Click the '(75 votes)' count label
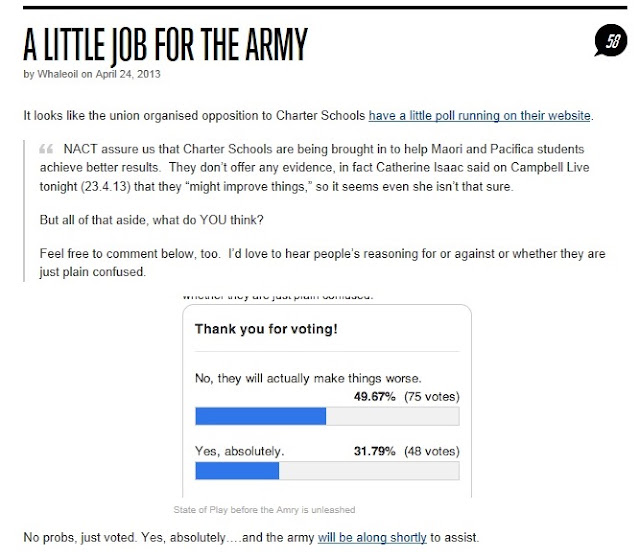Image resolution: width=640 pixels, height=559 pixels. point(432,397)
